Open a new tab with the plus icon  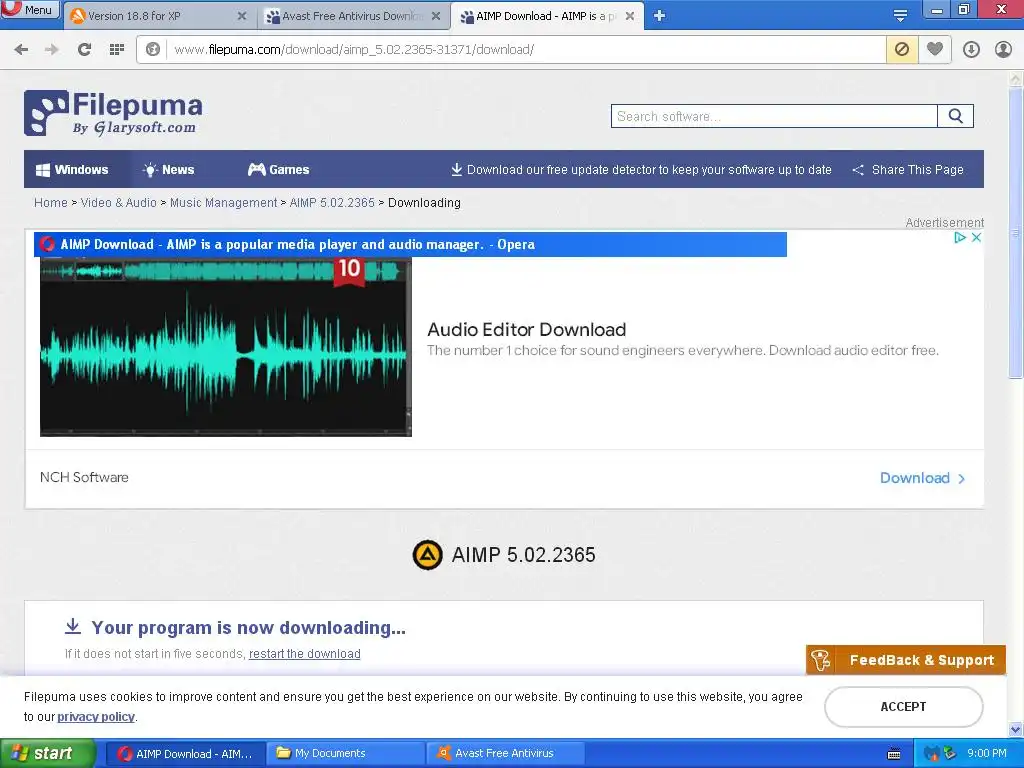click(x=660, y=16)
